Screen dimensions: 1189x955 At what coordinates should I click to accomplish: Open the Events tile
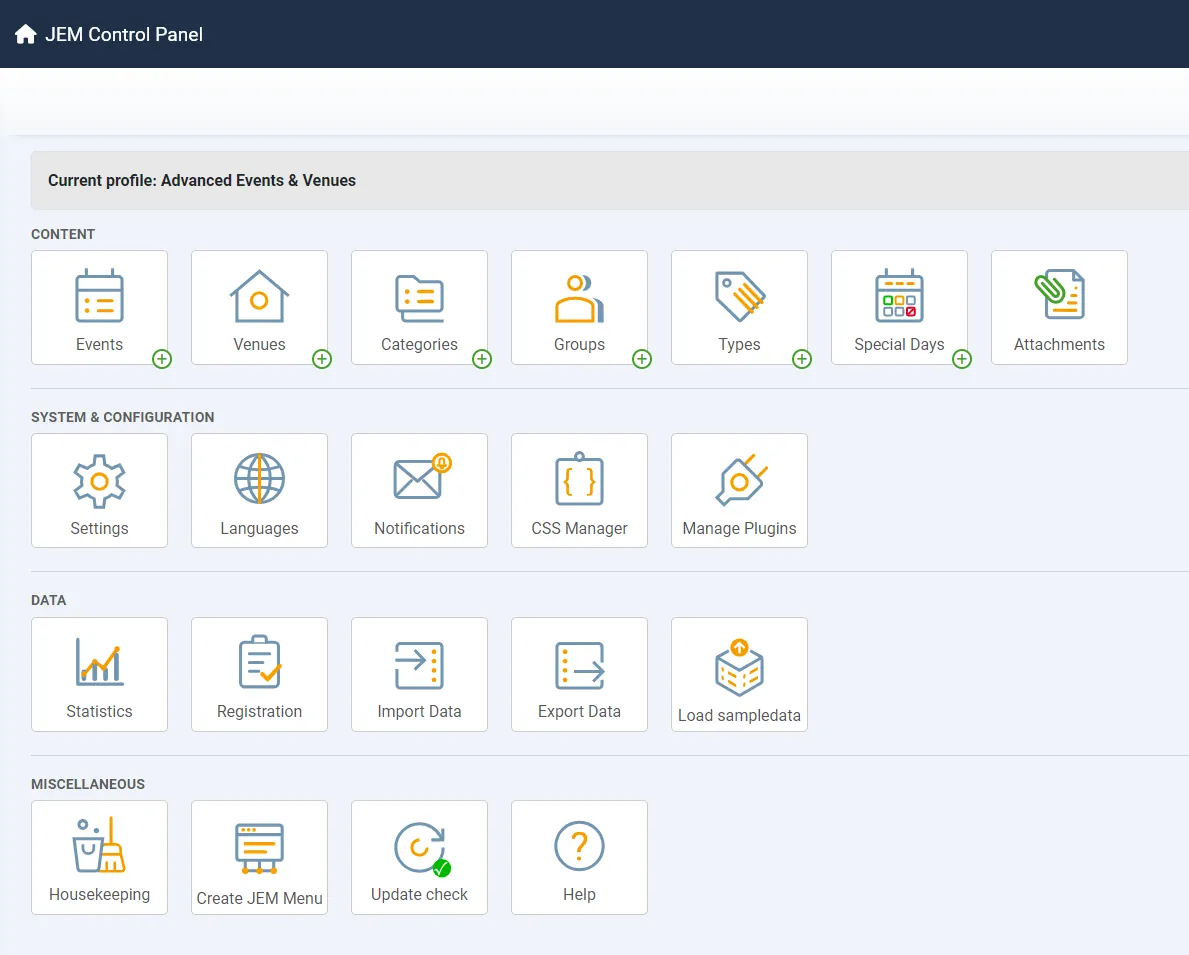tap(99, 307)
